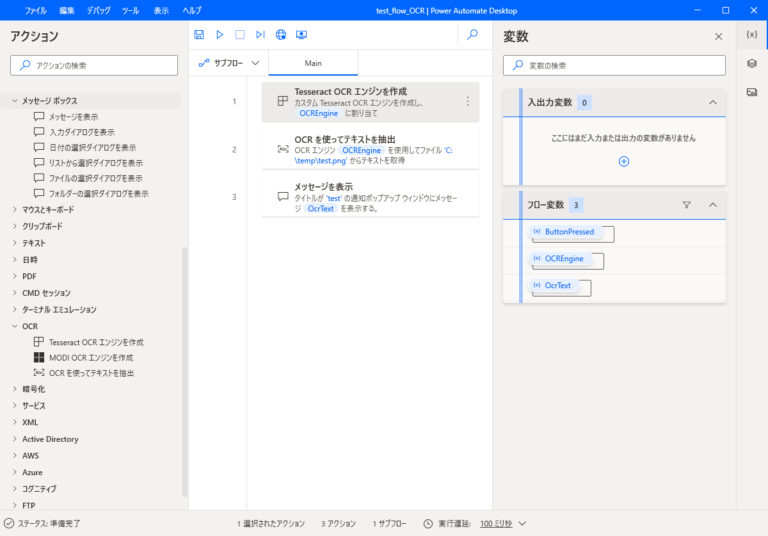This screenshot has height=536, width=768.
Task: Expand the CMD セッション group
Action: tap(15, 292)
